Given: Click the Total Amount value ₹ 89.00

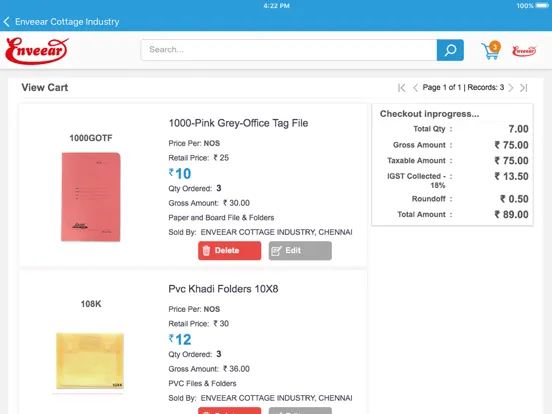Looking at the screenshot, I should point(512,214).
